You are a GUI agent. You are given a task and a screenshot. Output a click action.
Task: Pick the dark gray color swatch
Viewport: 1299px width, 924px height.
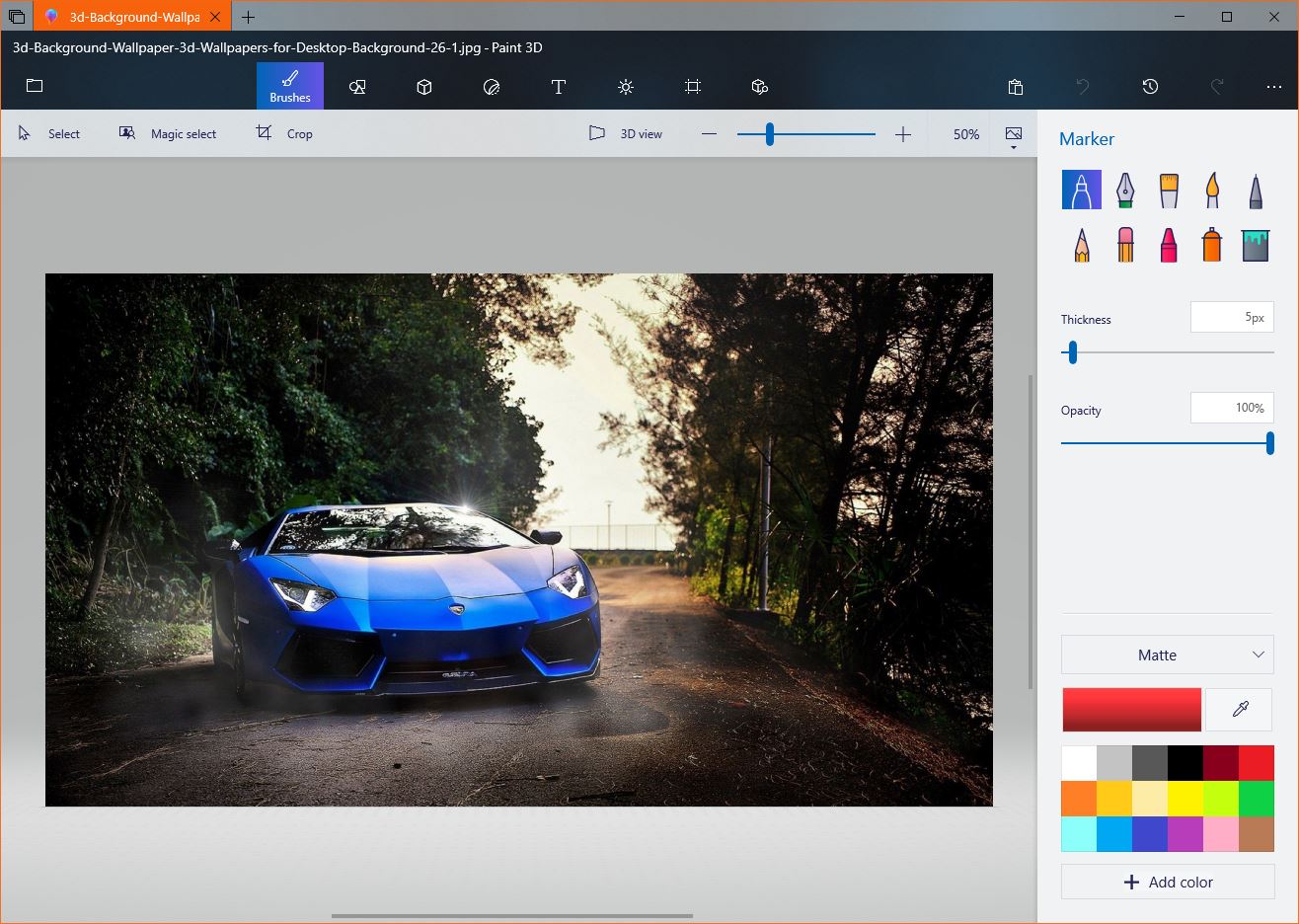point(1150,763)
